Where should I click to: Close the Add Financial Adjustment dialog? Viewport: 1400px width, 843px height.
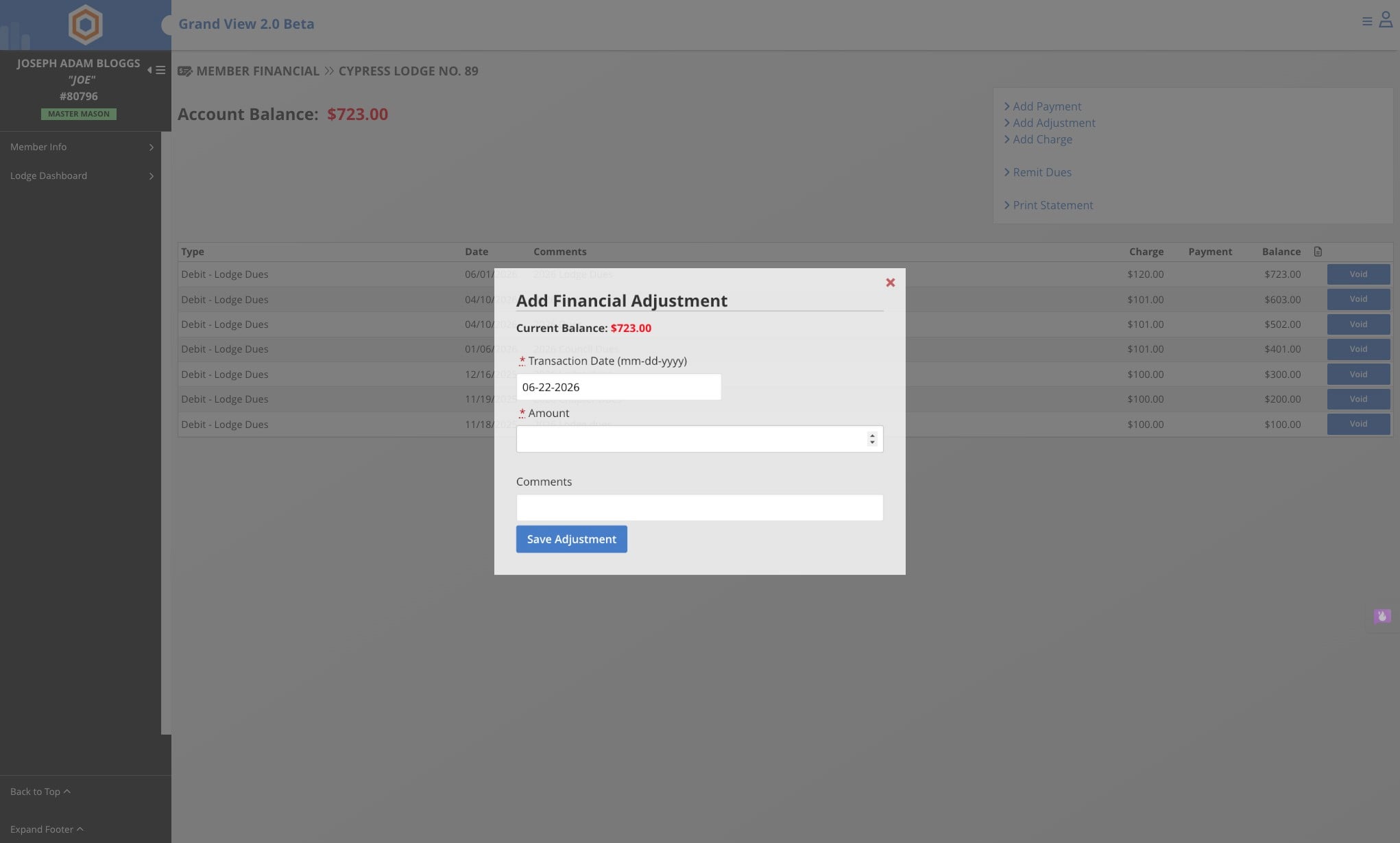pyautogui.click(x=890, y=283)
